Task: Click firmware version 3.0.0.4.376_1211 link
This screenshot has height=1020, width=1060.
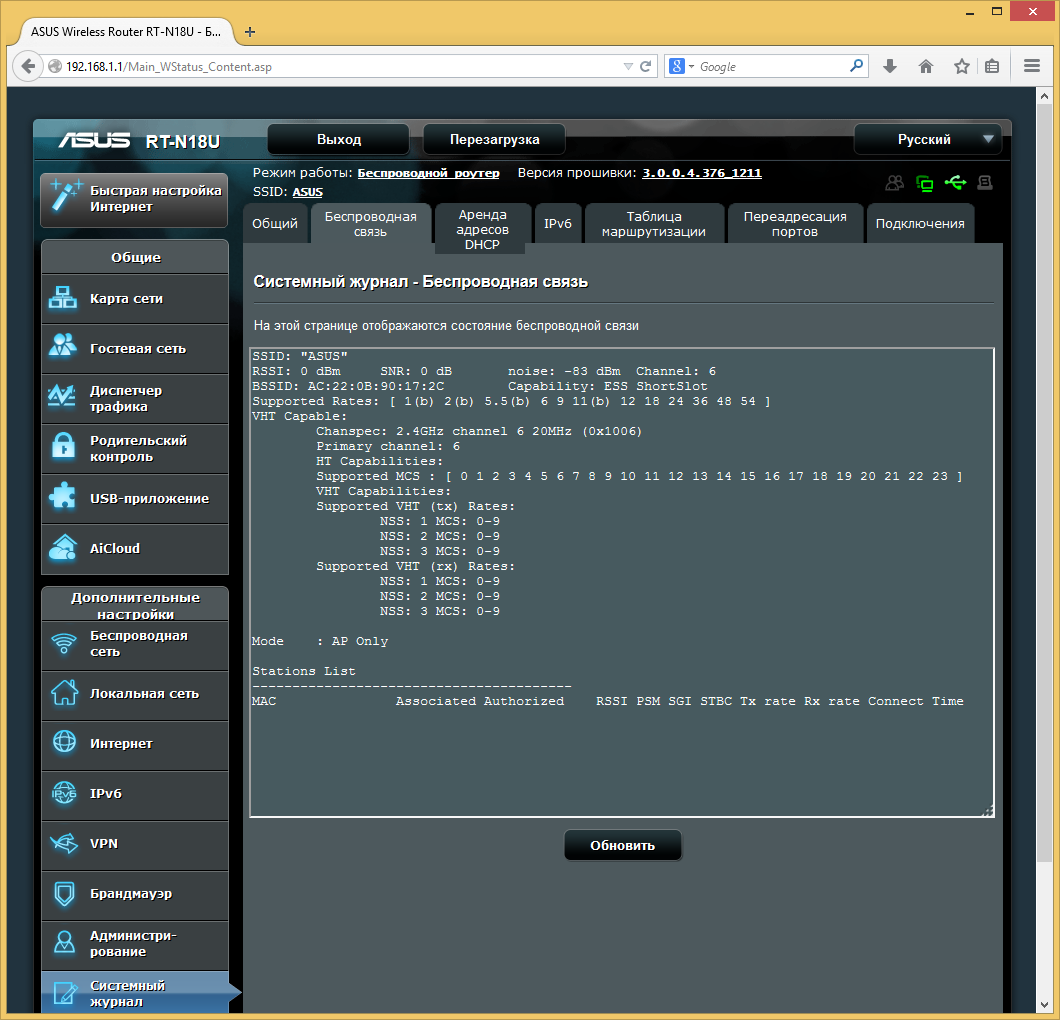Action: click(x=702, y=173)
